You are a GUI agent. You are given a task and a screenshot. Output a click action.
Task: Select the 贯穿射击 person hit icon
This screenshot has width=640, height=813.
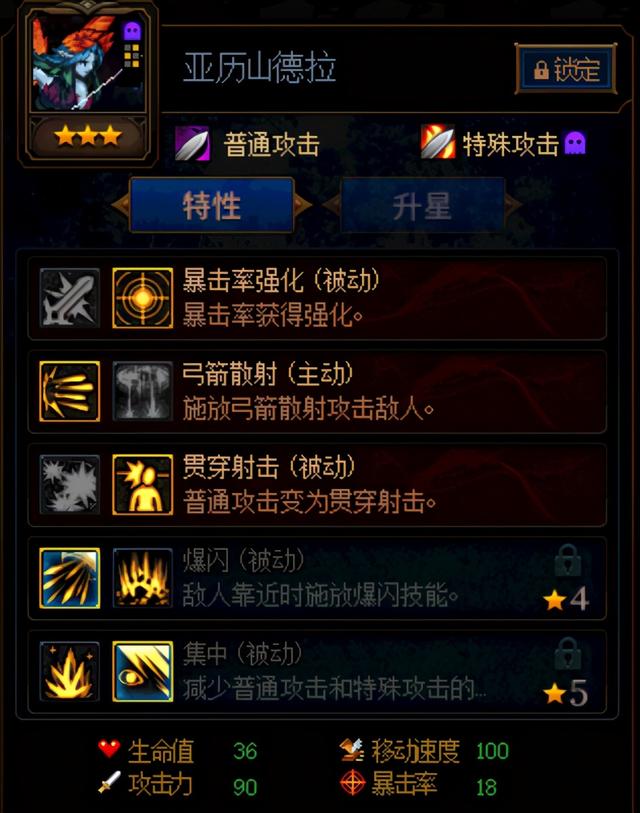point(143,485)
